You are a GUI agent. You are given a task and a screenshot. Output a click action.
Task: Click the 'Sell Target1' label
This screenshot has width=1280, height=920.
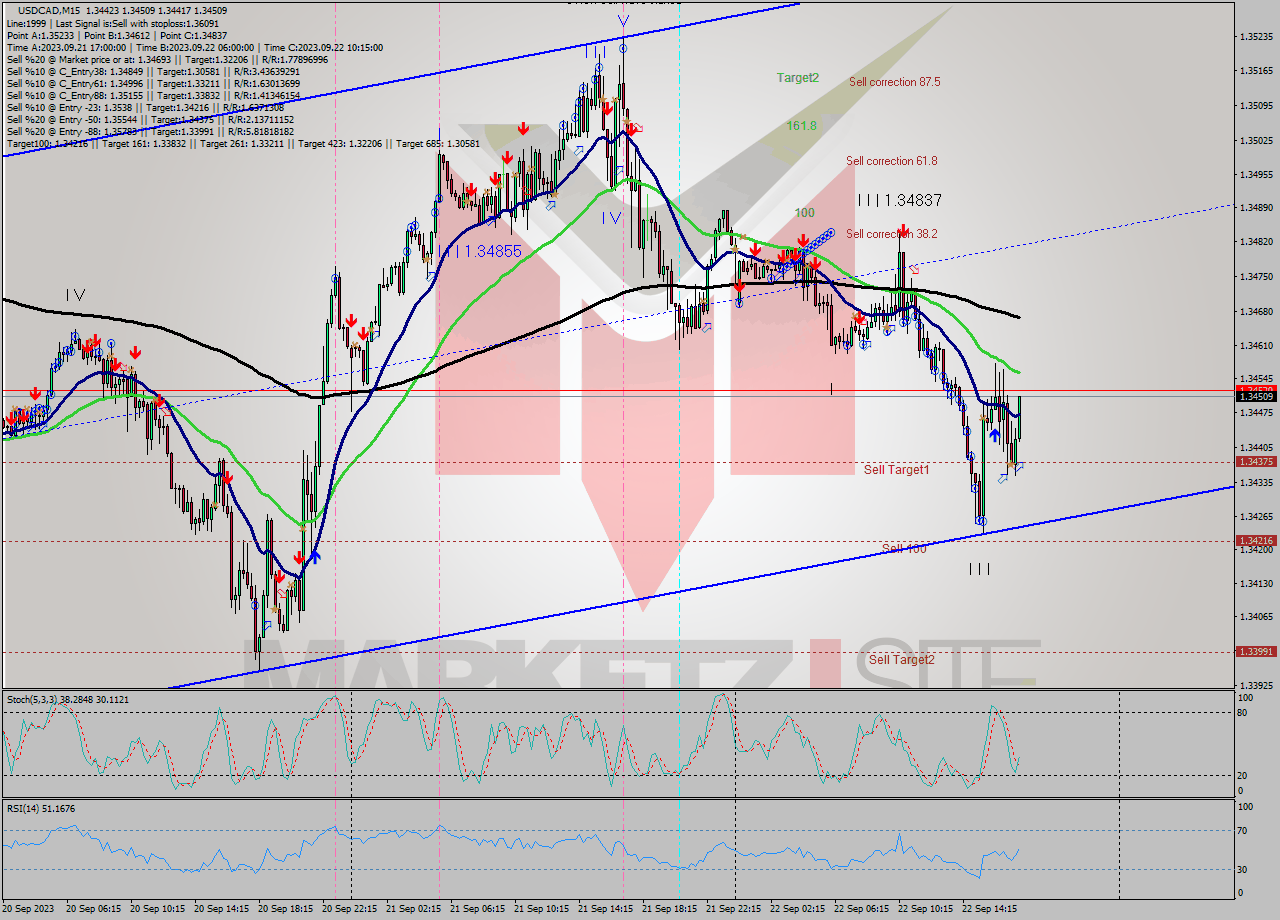pos(896,470)
